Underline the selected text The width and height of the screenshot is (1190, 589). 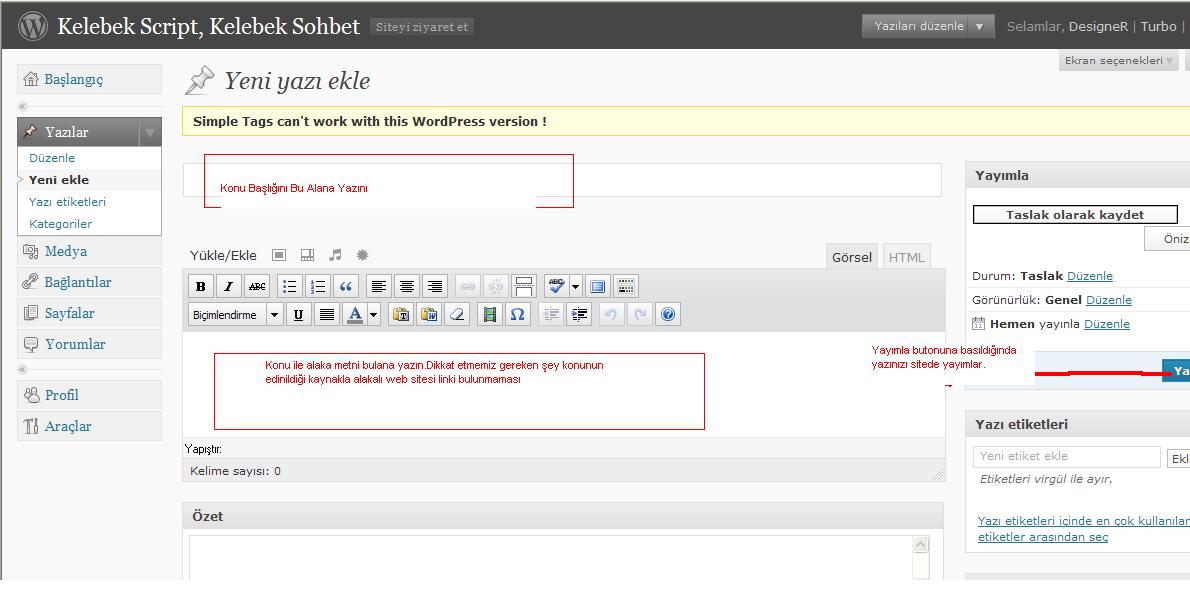pos(298,314)
